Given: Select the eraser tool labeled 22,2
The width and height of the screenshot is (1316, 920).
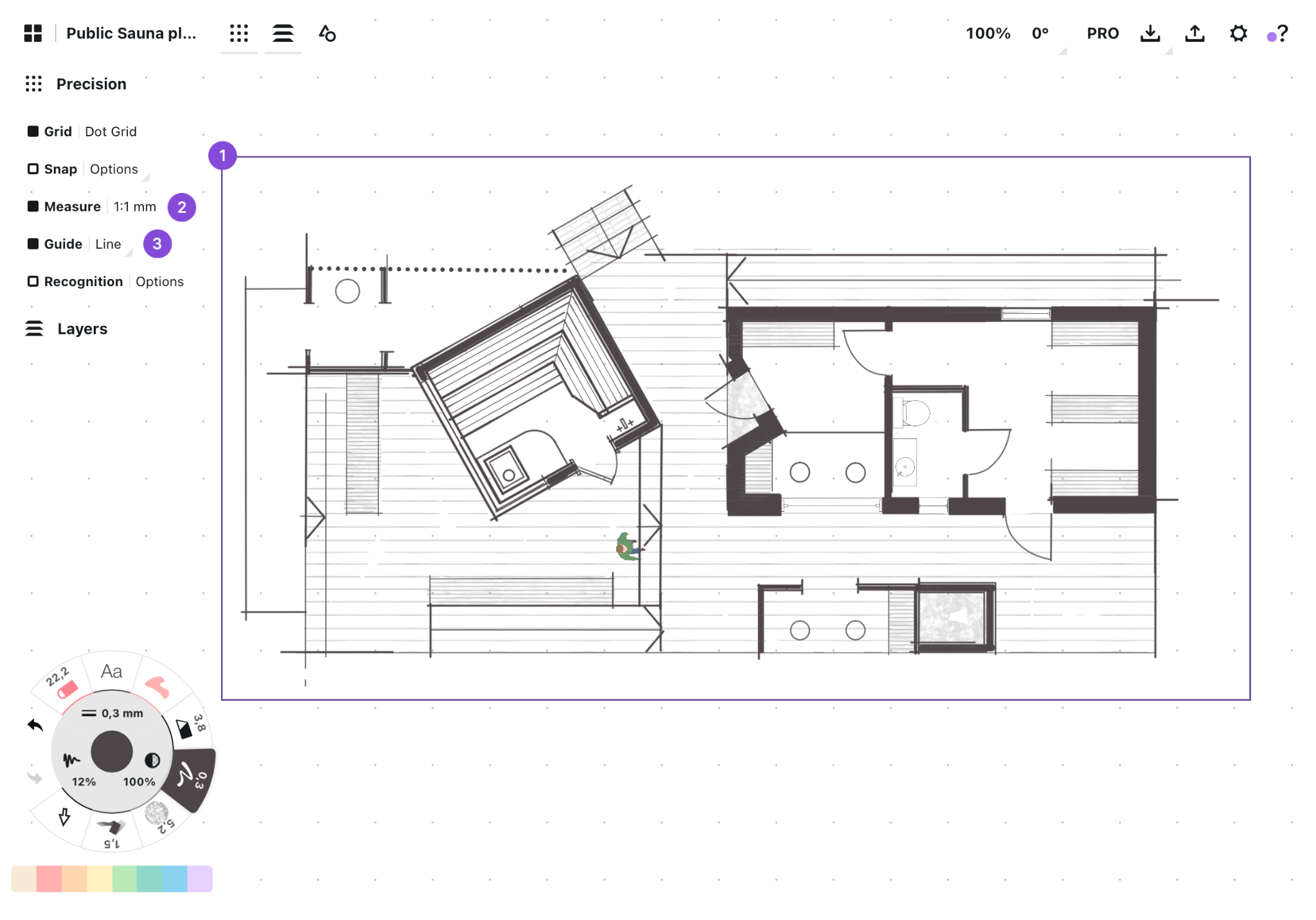Looking at the screenshot, I should click(x=62, y=683).
